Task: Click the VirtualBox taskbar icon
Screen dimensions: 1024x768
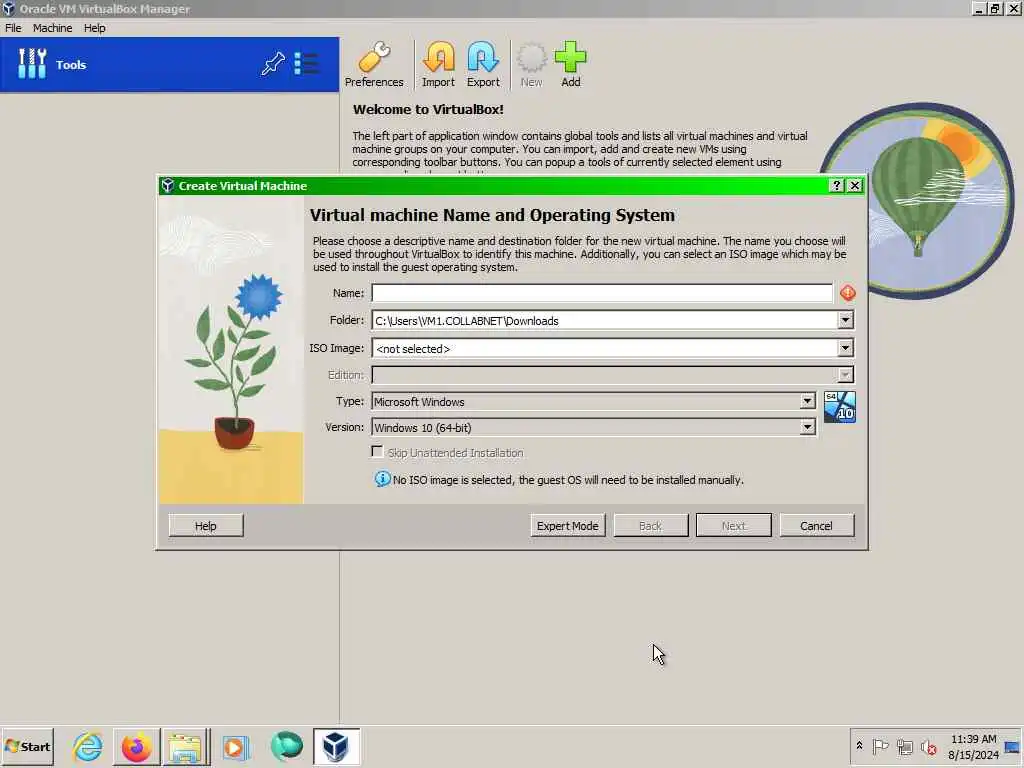Action: click(x=336, y=746)
